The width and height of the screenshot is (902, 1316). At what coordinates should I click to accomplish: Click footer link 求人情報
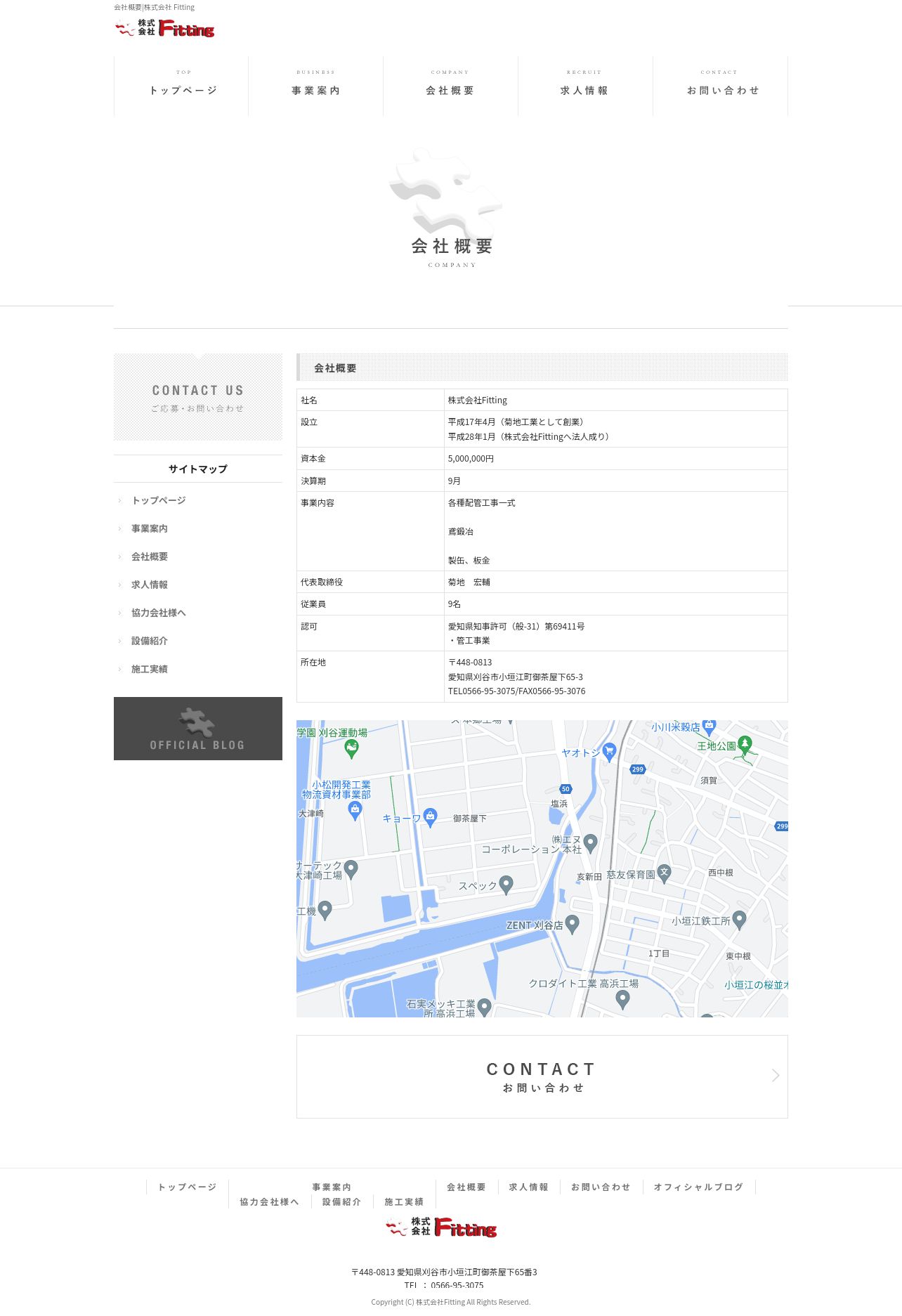point(528,1187)
